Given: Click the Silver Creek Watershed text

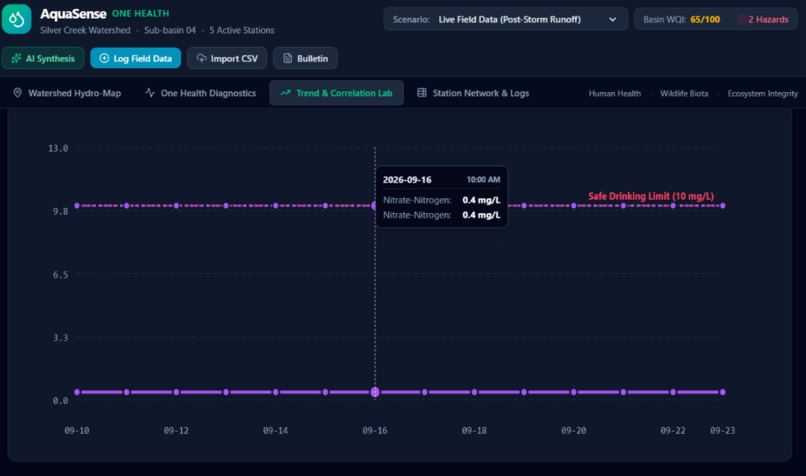Looking at the screenshot, I should [85, 30].
